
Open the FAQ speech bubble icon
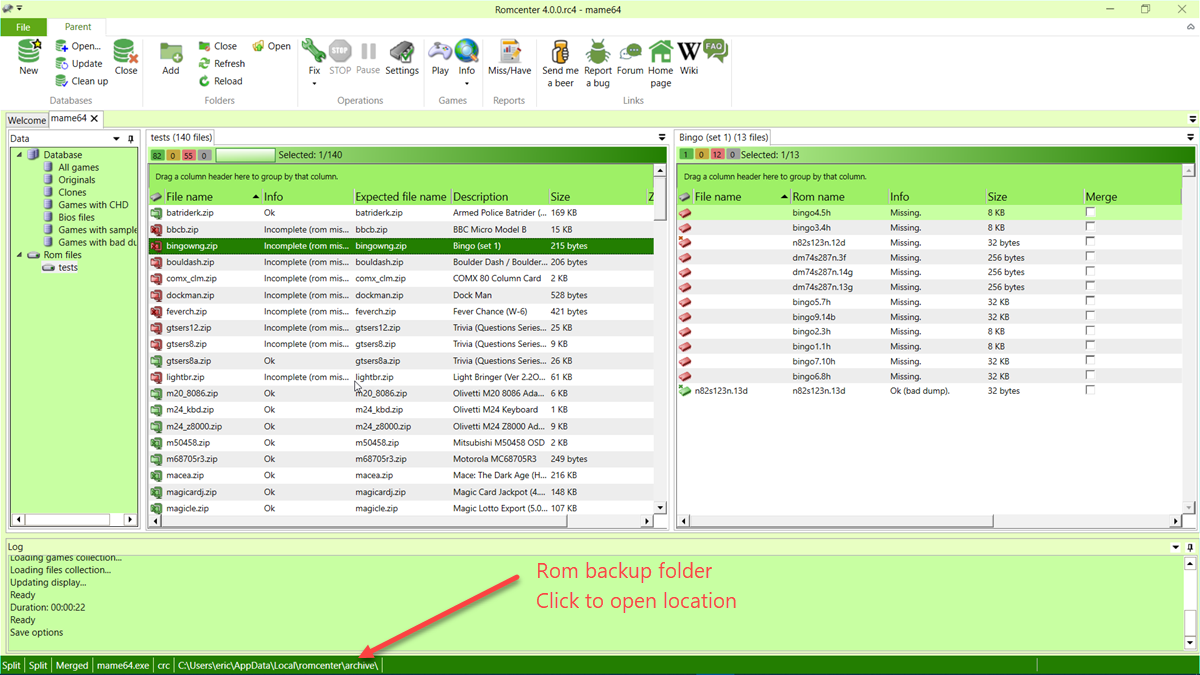coord(715,50)
